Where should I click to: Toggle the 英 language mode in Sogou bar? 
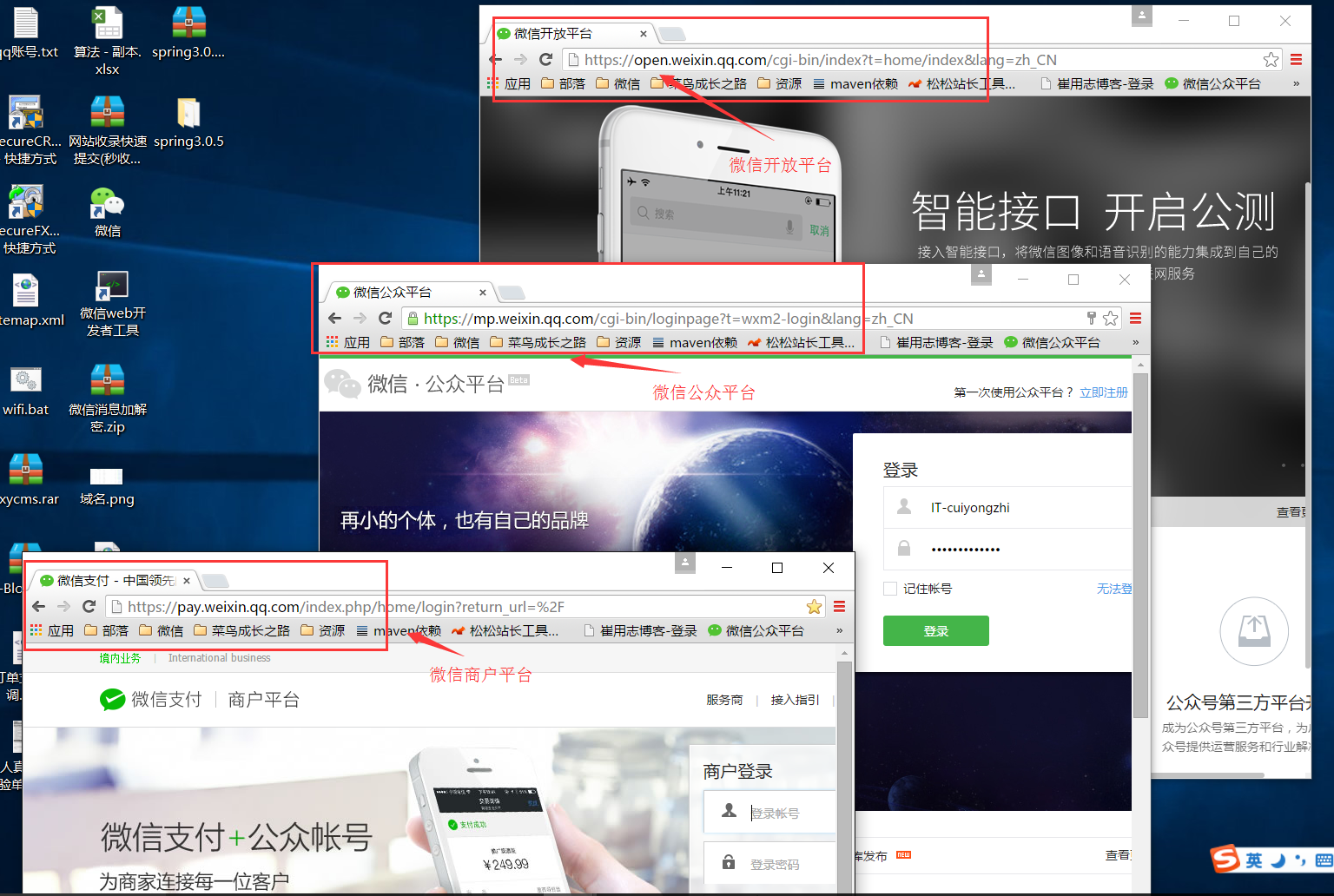(1254, 860)
